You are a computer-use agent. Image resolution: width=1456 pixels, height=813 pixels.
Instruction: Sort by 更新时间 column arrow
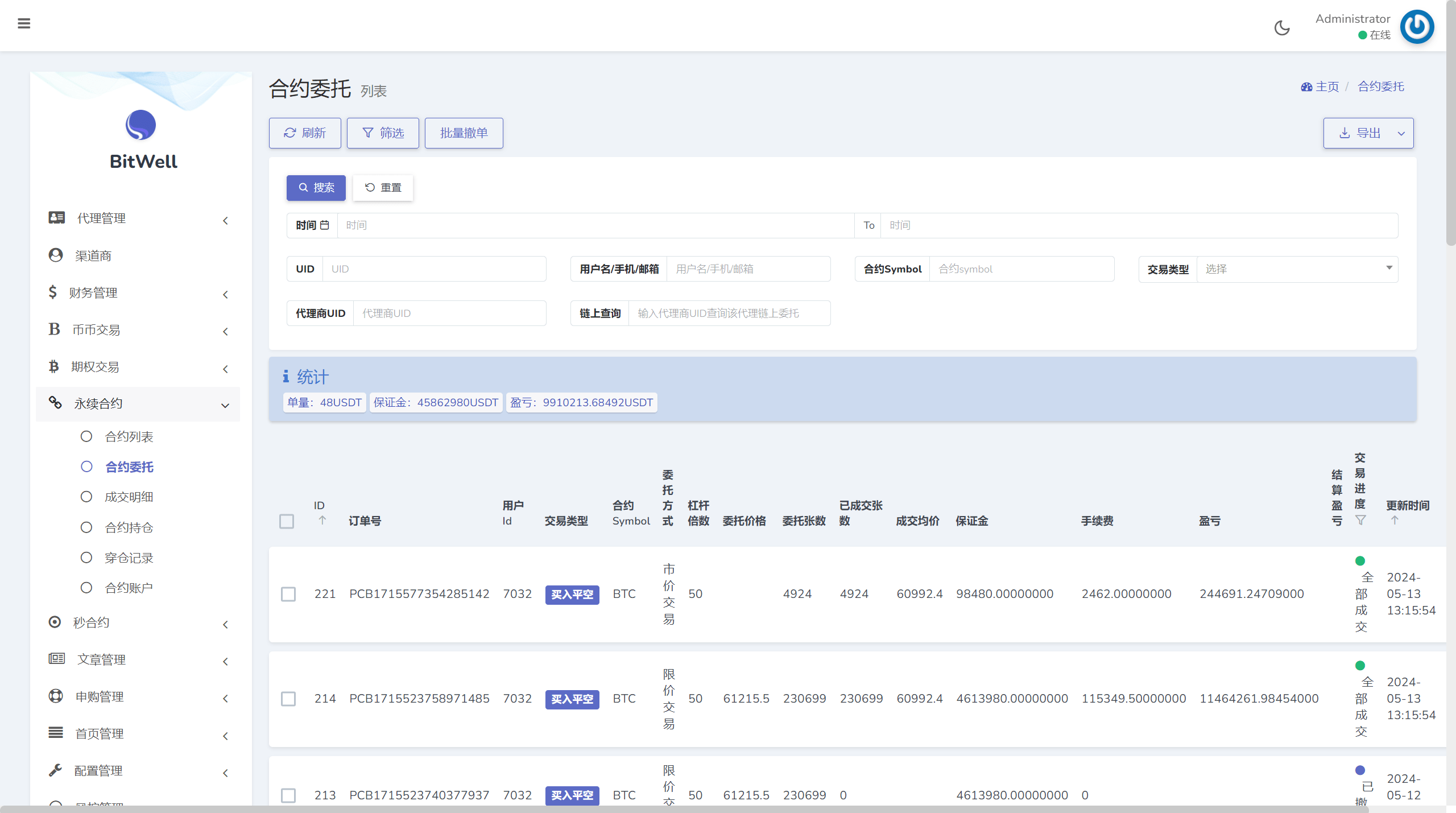(x=1395, y=520)
